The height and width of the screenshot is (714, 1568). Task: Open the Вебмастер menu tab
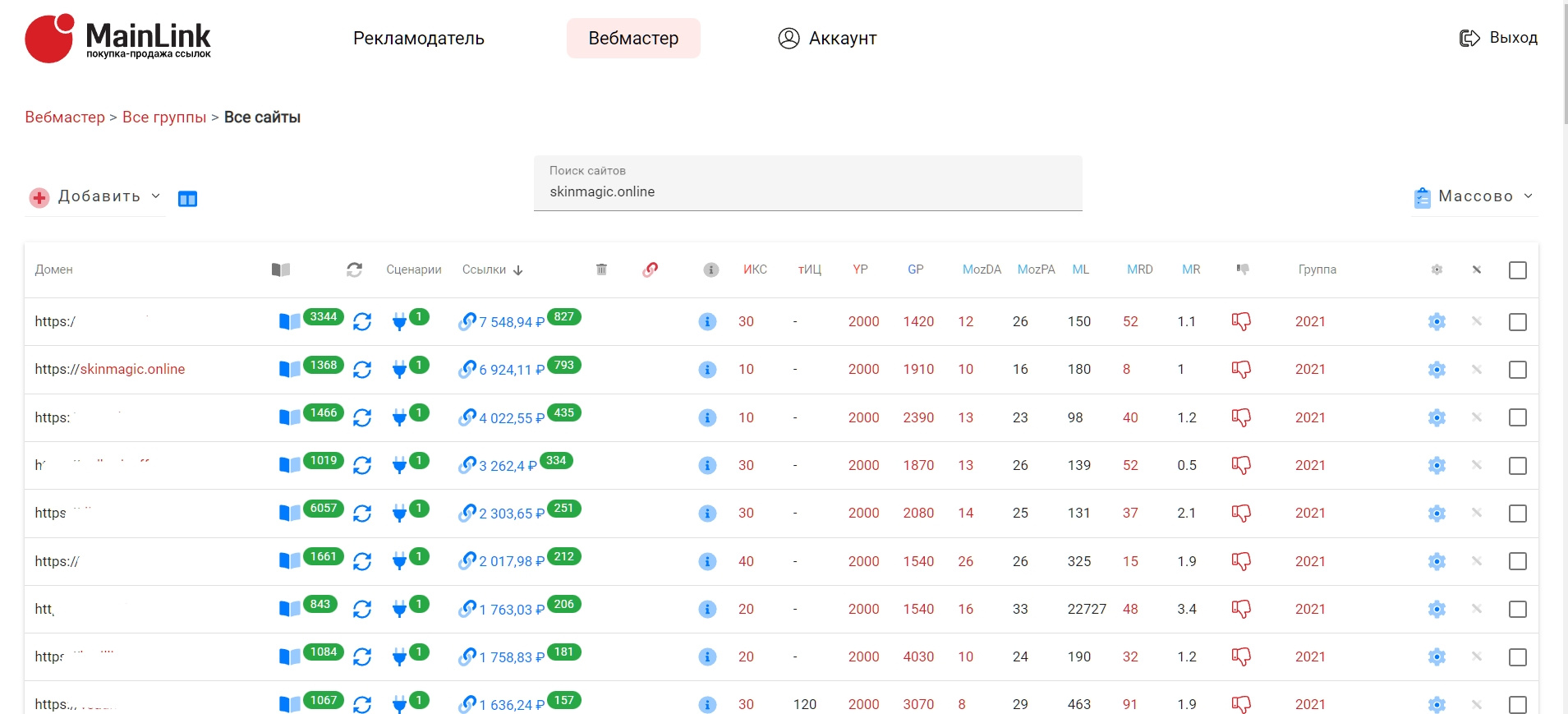[633, 39]
